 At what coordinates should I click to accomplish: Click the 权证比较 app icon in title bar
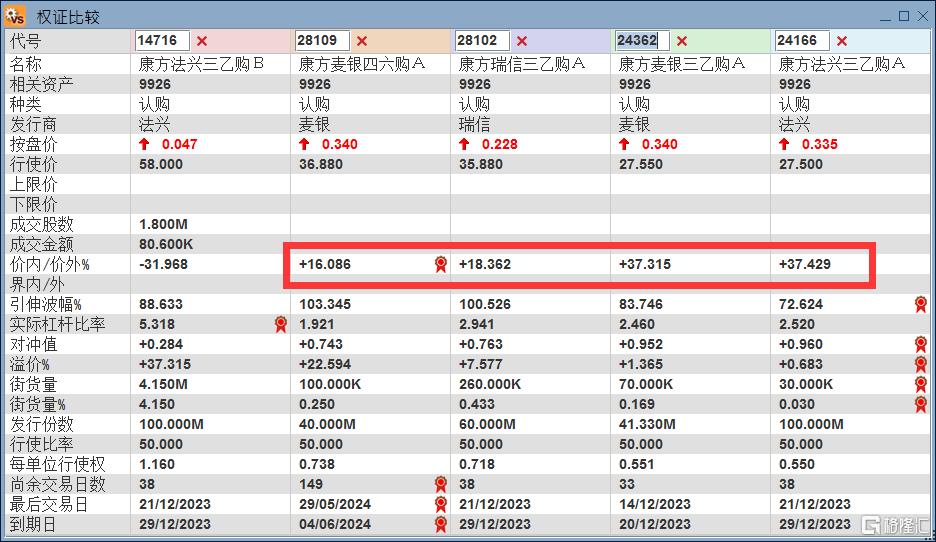tap(15, 16)
